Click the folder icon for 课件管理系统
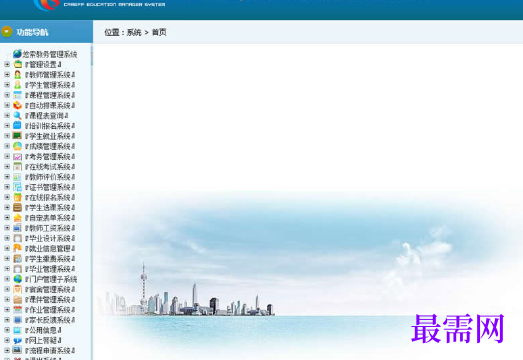The height and width of the screenshot is (360, 523). click(17, 299)
